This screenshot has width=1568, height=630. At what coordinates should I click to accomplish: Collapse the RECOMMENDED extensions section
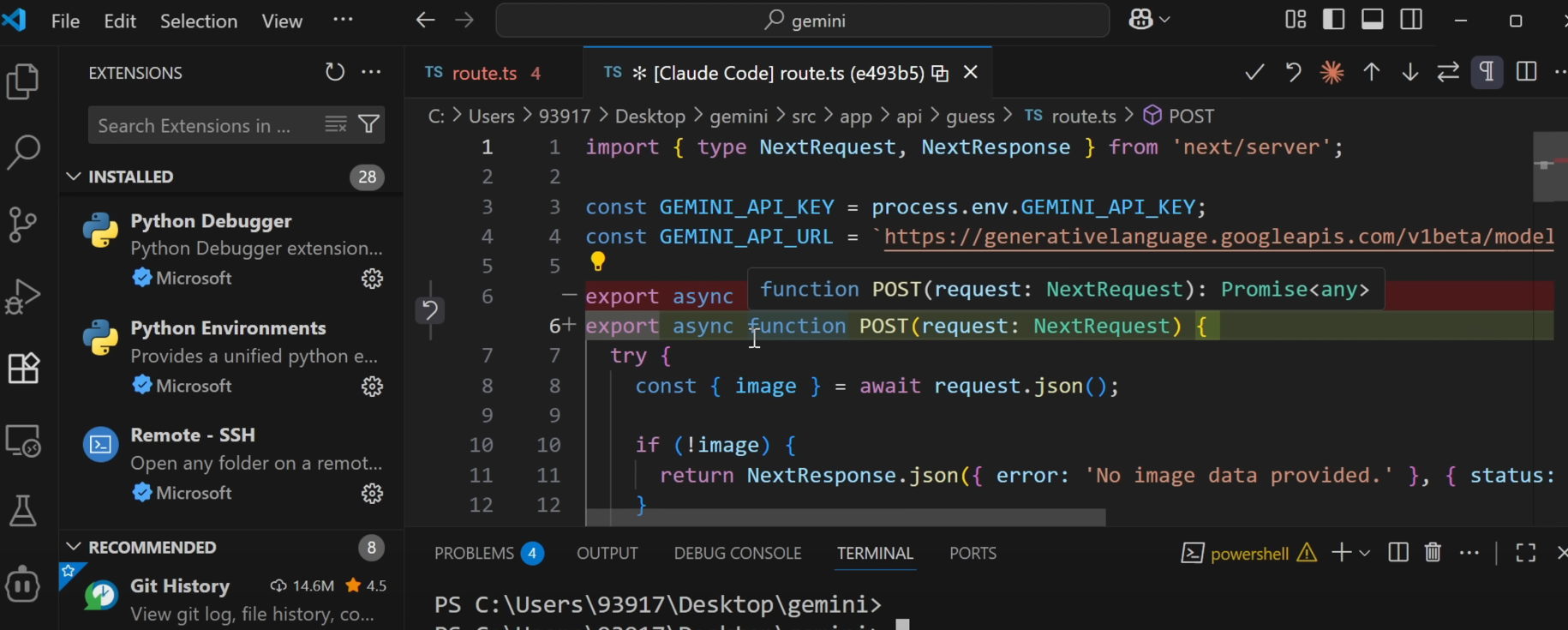tap(75, 547)
